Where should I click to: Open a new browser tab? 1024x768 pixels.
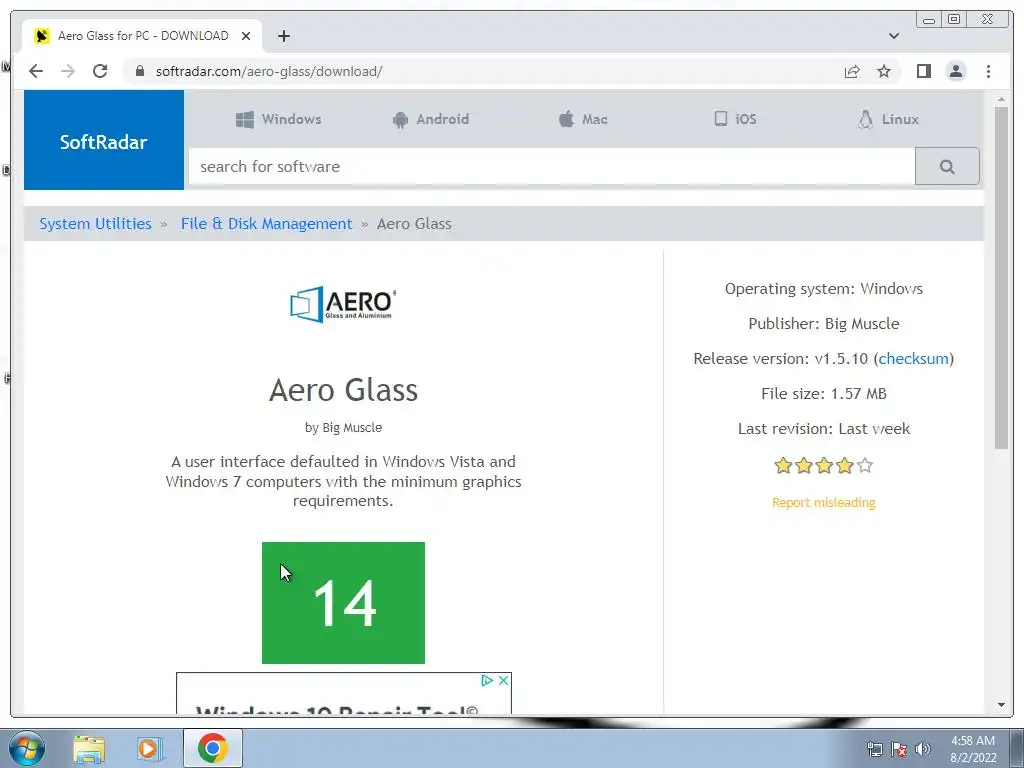pyautogui.click(x=283, y=36)
